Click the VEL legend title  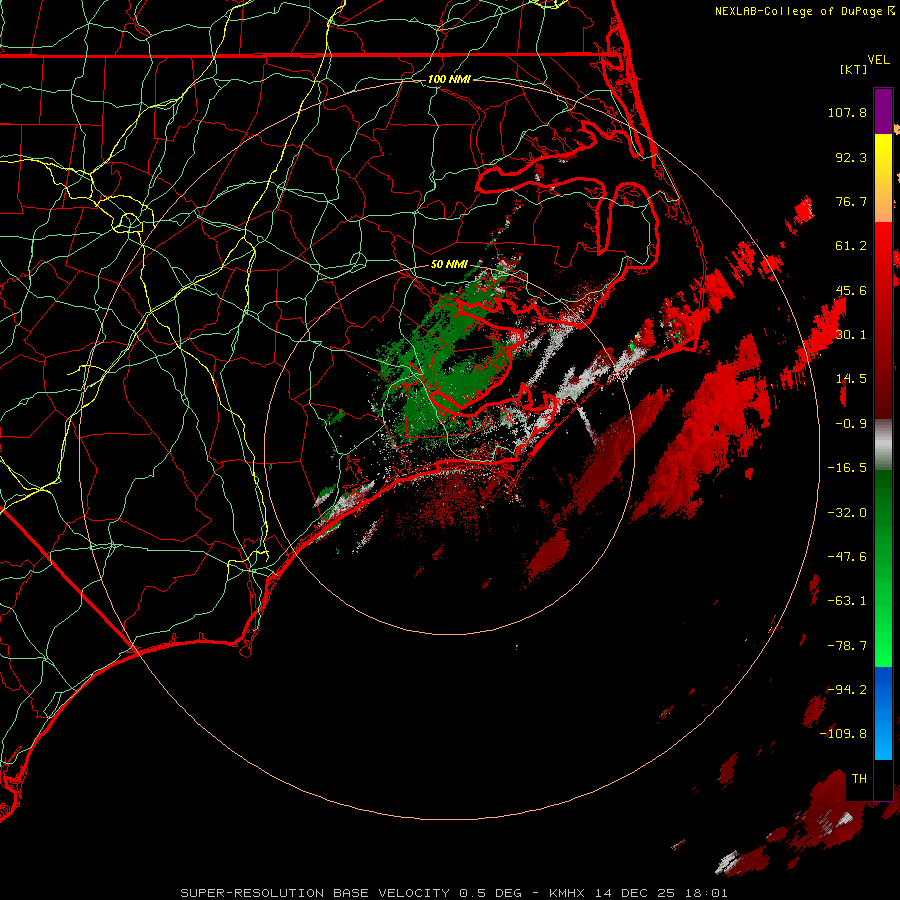pyautogui.click(x=878, y=60)
